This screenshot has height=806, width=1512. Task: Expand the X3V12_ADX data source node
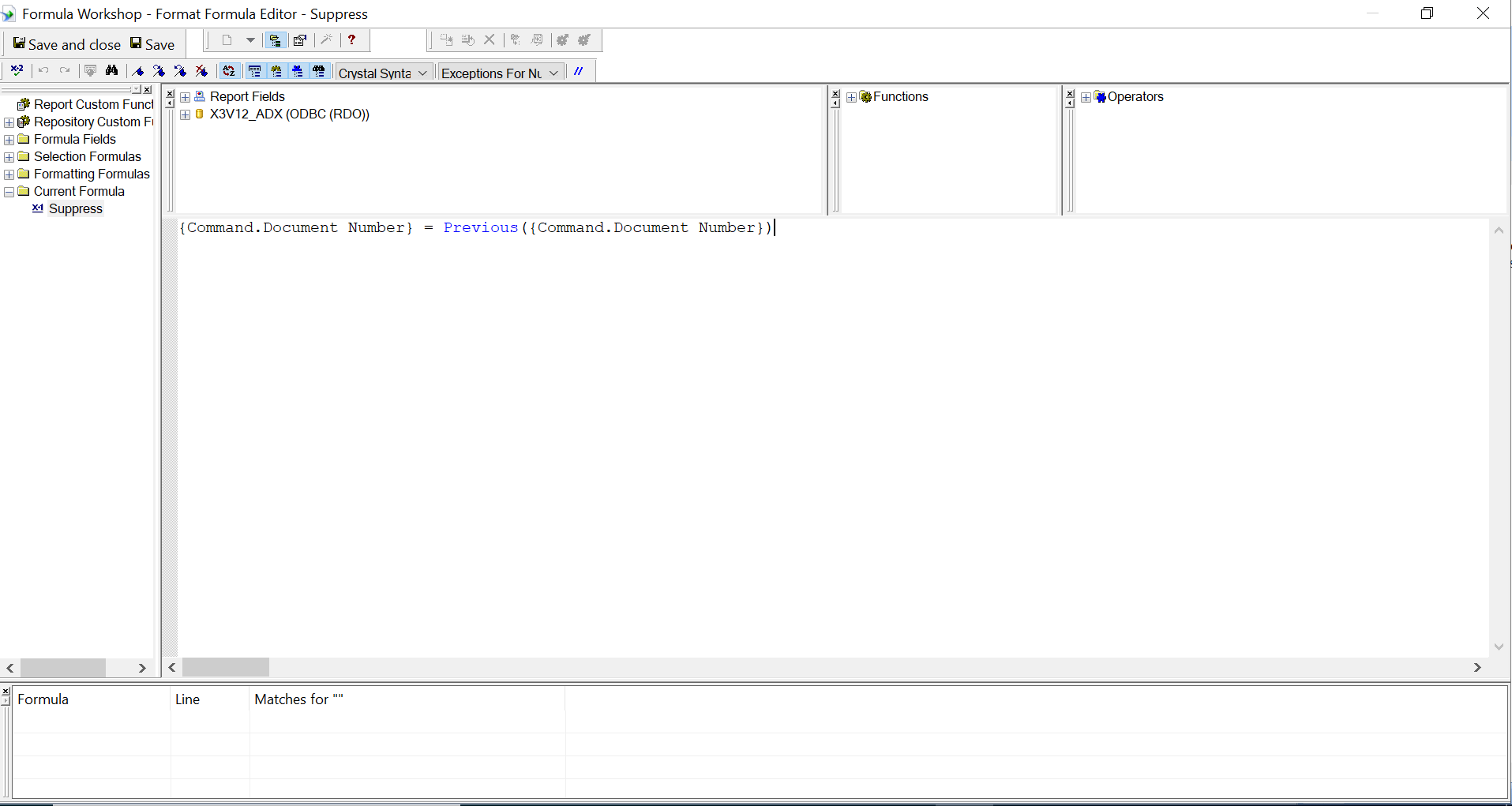click(x=186, y=114)
